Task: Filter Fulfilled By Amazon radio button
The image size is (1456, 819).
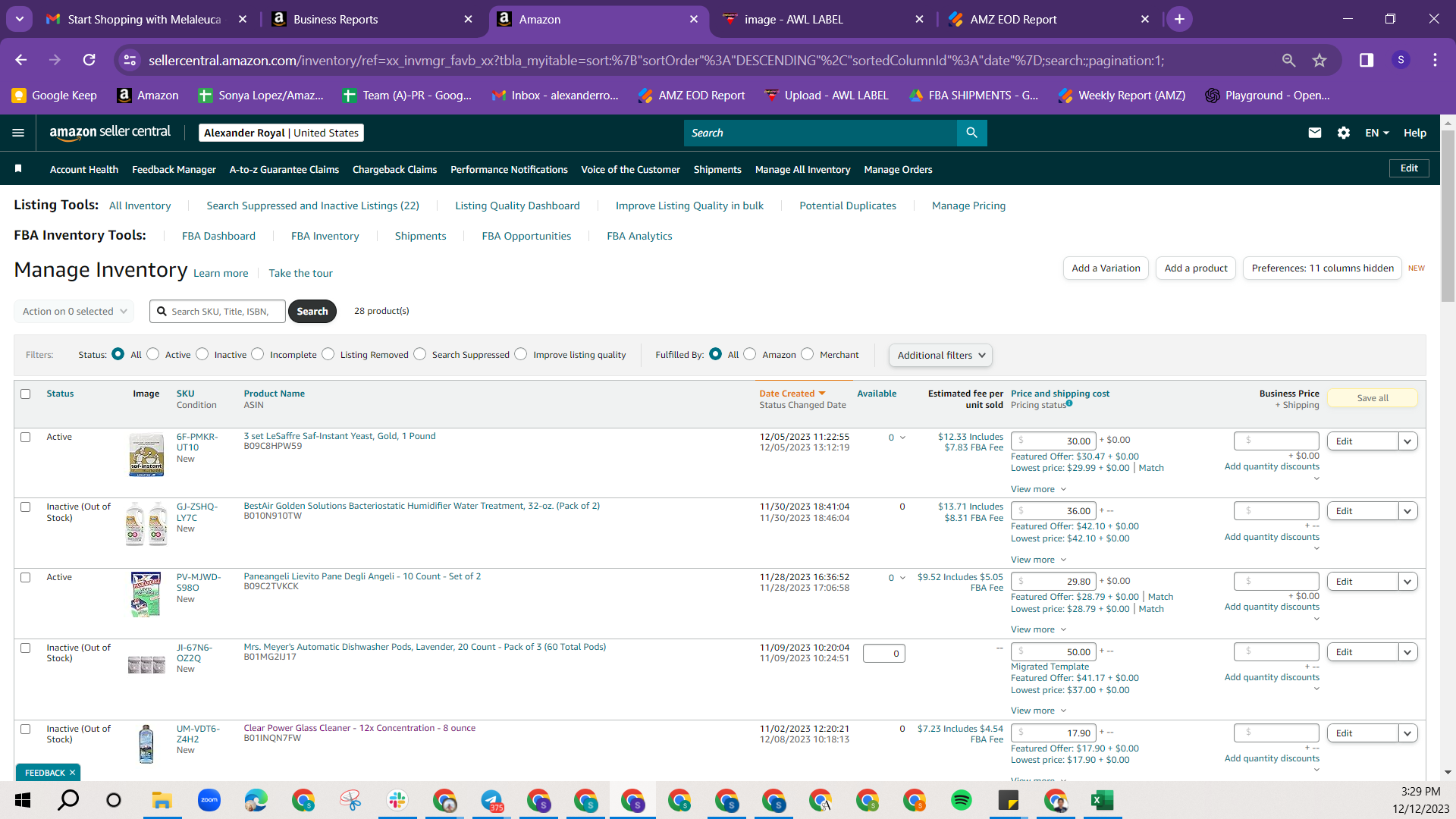Action: (750, 354)
